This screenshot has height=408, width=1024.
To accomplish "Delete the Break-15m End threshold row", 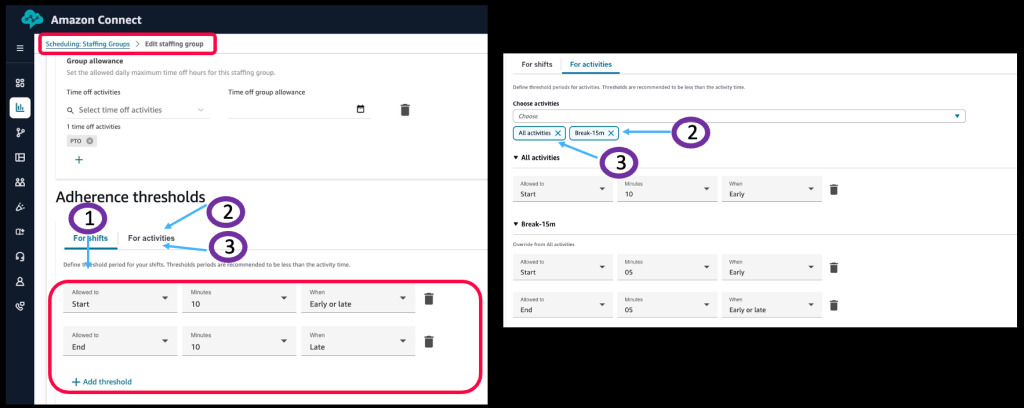I will tap(834, 305).
